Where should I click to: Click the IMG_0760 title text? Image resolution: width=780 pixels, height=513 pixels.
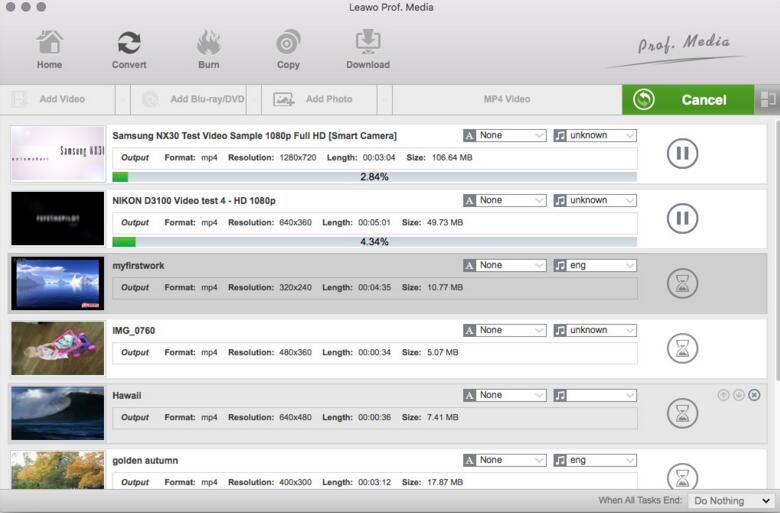(x=134, y=330)
